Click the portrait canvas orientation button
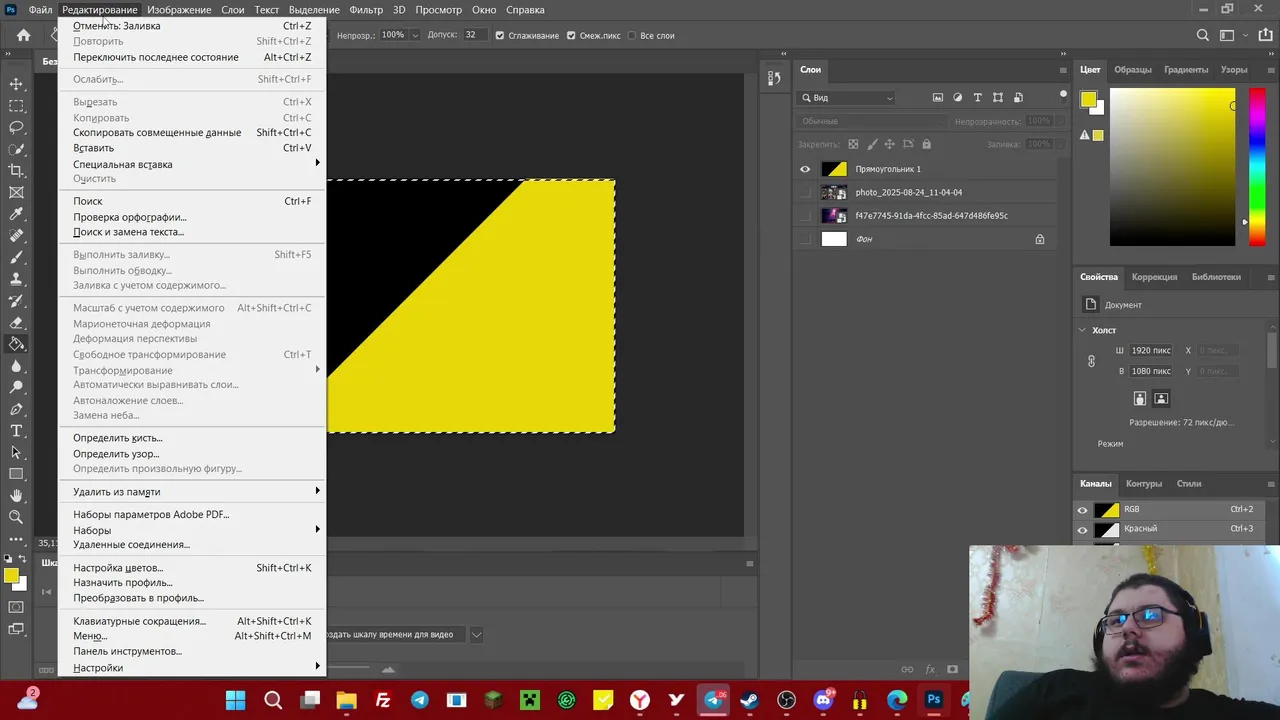 pyautogui.click(x=1139, y=398)
